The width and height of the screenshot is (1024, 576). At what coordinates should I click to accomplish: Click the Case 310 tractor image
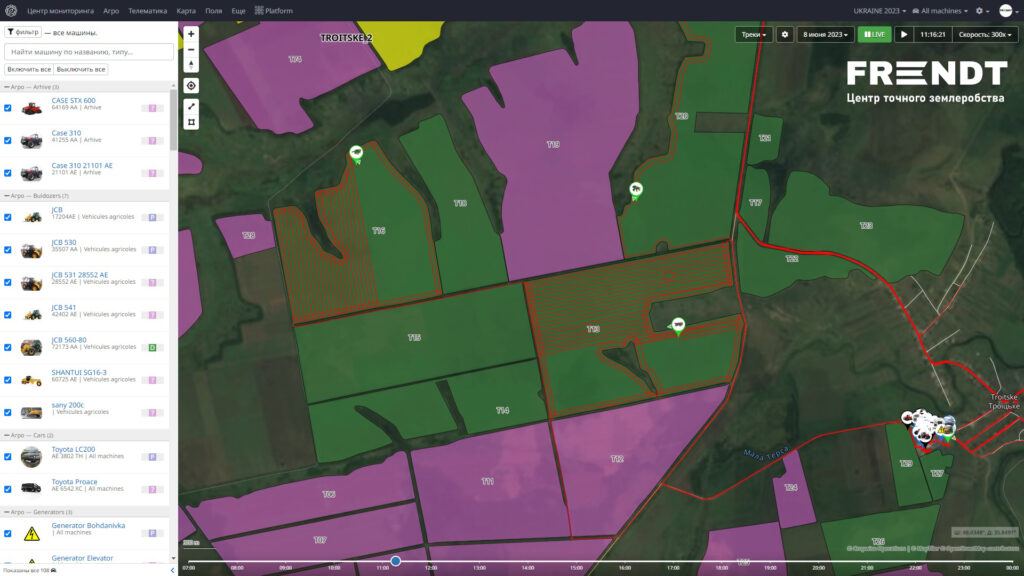pos(31,140)
